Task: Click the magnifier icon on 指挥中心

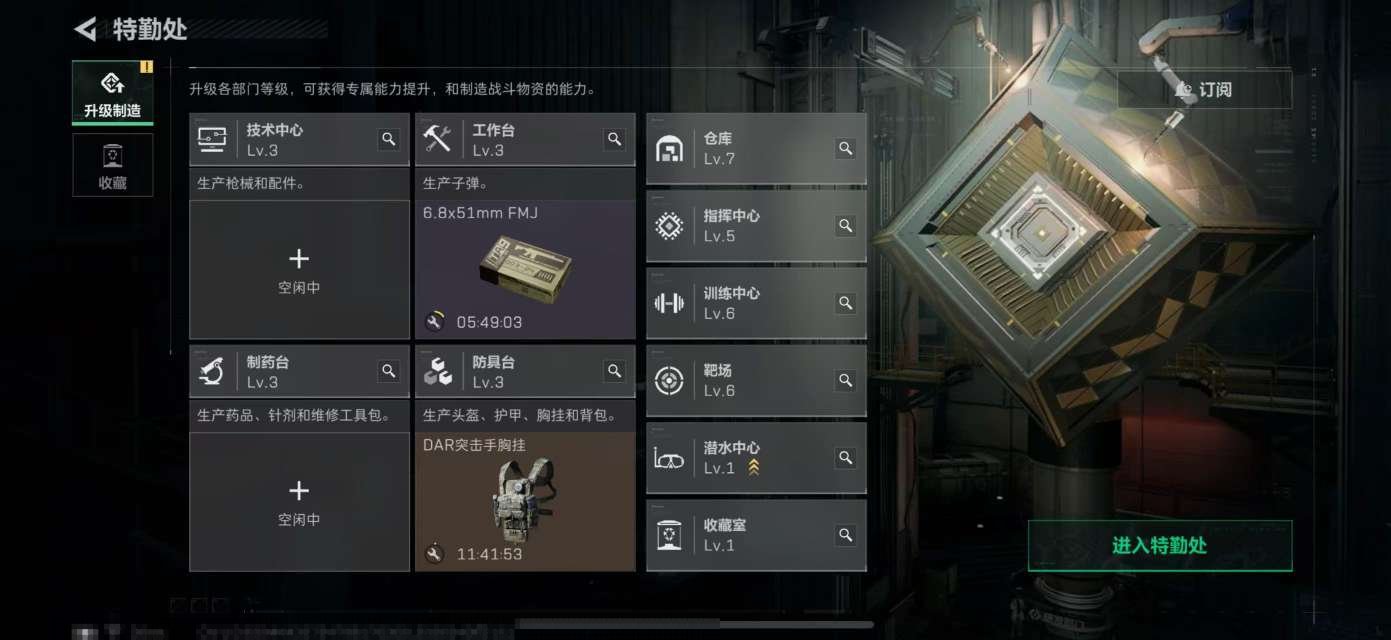Action: coord(846,225)
